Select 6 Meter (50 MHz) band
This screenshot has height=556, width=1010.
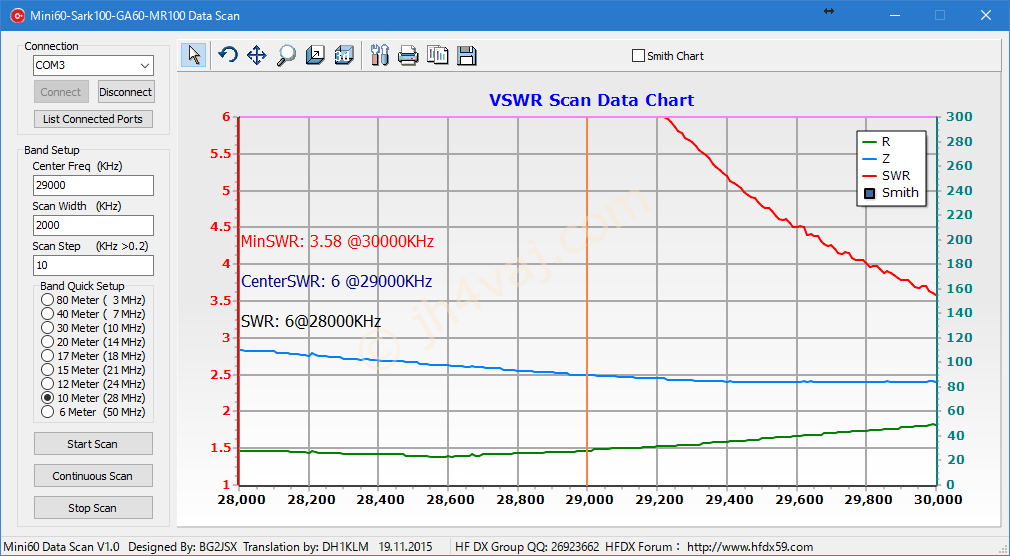click(47, 412)
